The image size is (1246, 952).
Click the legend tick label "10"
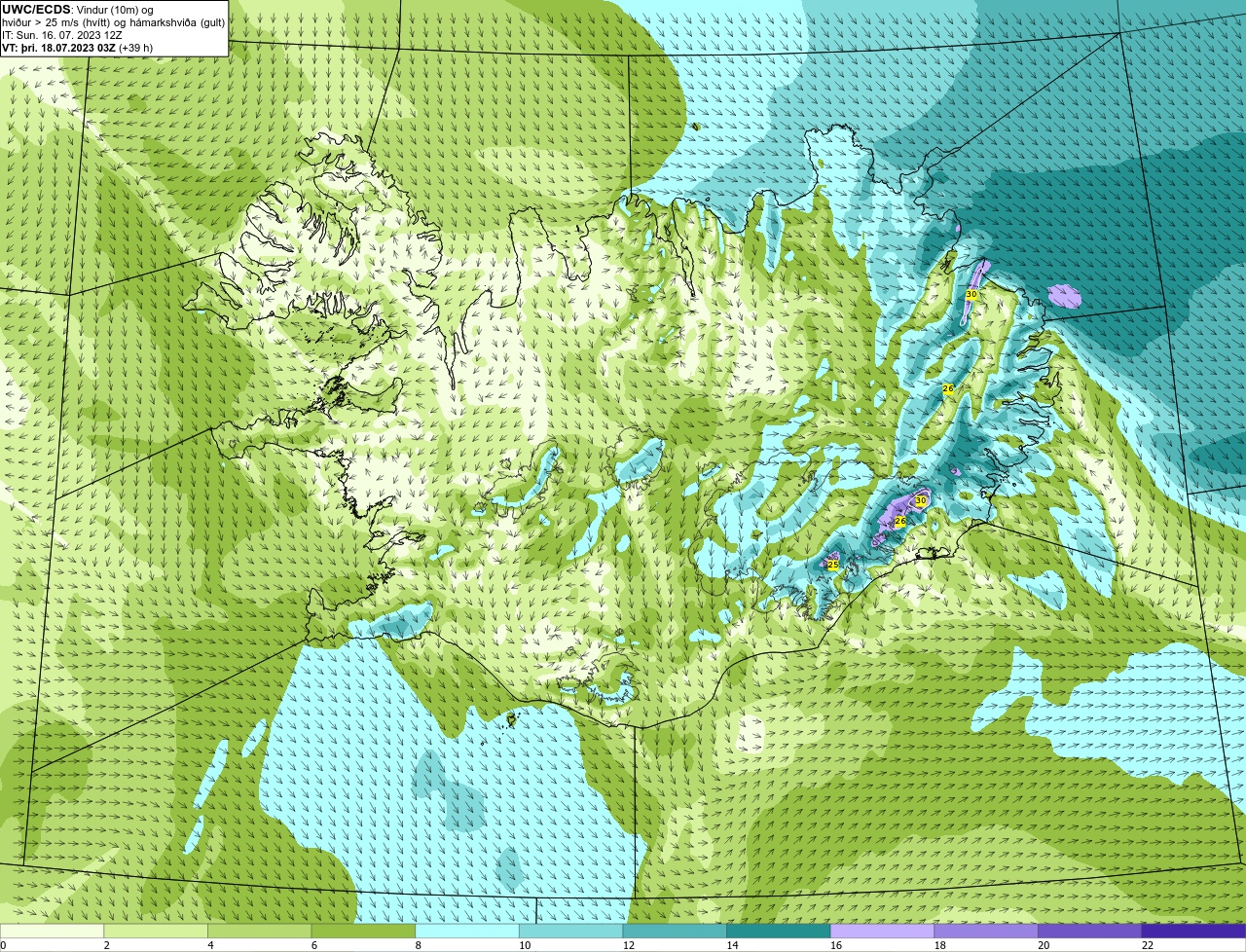coord(525,945)
